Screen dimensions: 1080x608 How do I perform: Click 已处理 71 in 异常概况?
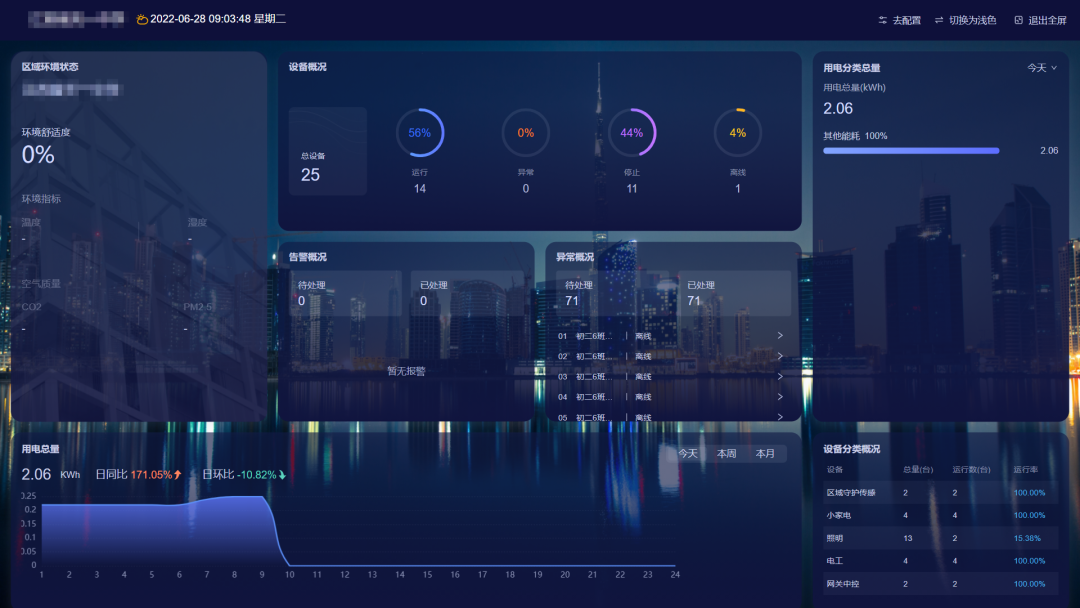coord(734,293)
